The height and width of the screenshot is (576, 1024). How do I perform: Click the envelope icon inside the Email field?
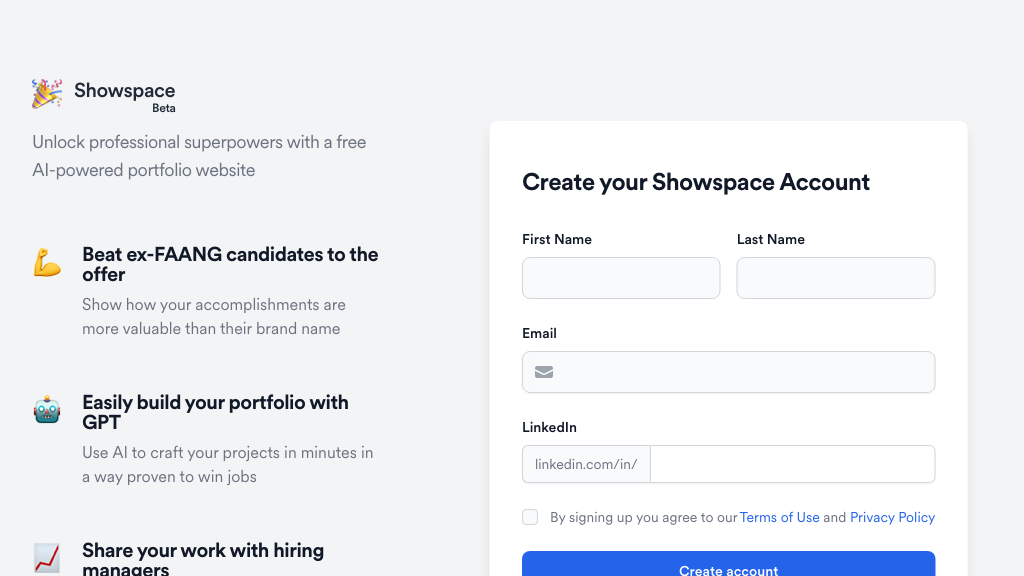pyautogui.click(x=543, y=371)
